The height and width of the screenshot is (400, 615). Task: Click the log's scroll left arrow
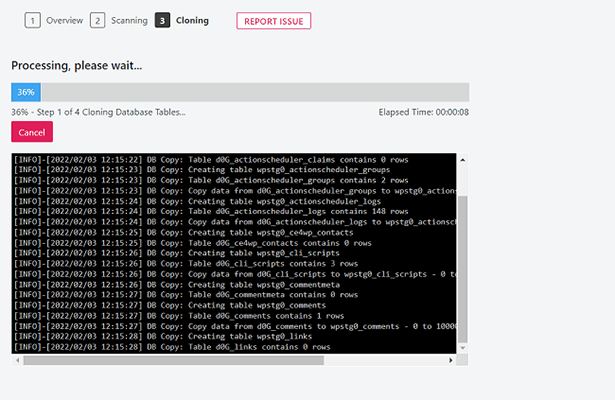pos(17,360)
